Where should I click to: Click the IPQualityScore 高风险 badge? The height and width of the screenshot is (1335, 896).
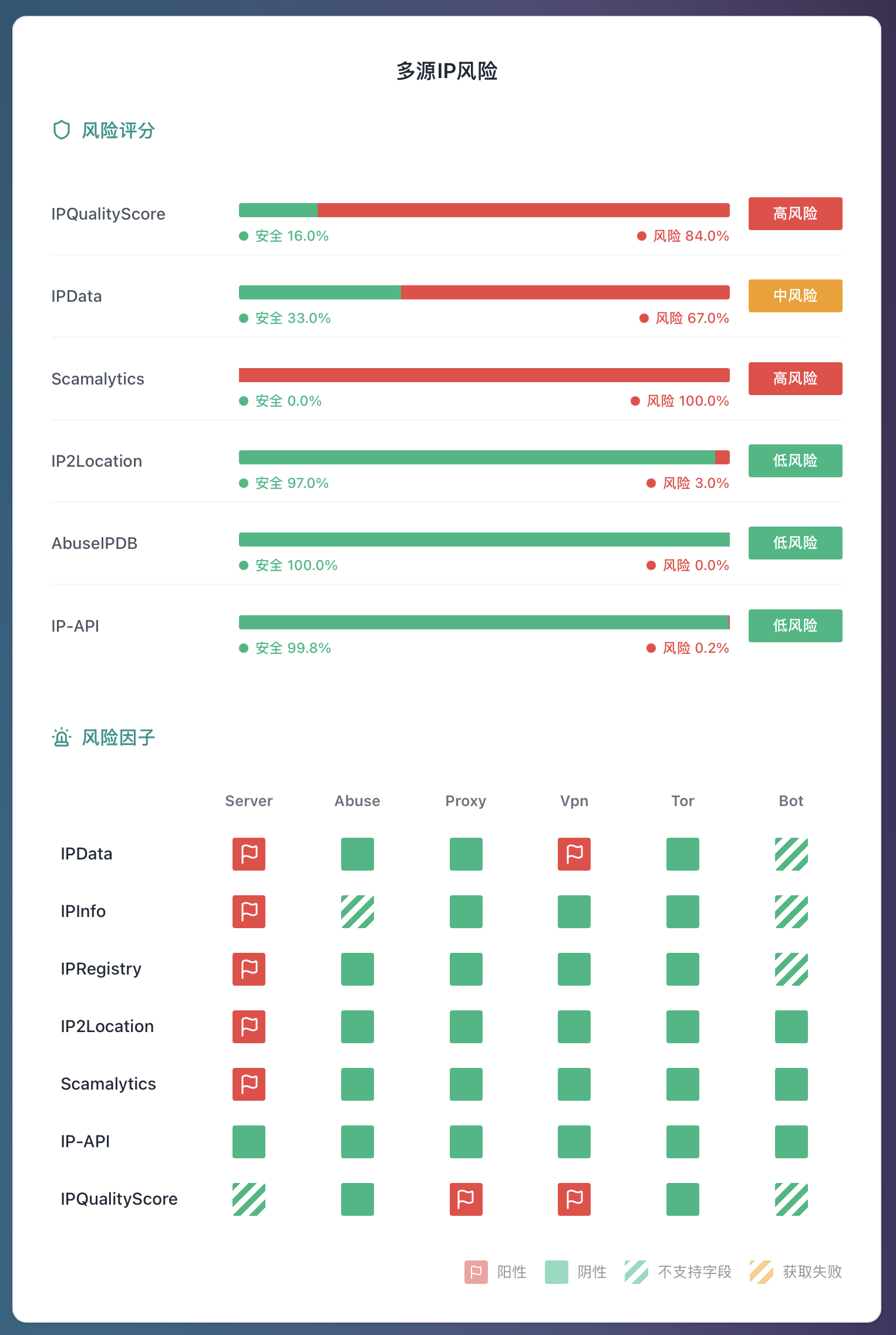click(796, 214)
